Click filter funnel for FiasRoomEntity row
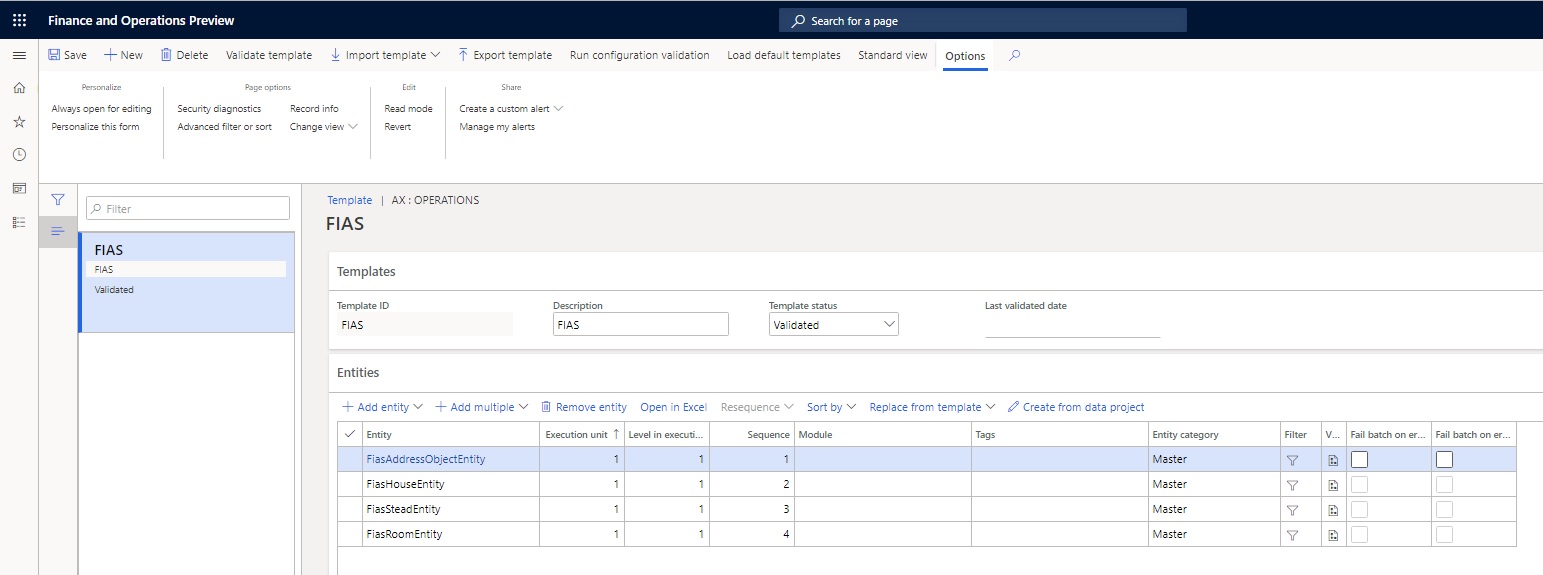Screen dimensions: 1543x575 pos(1292,535)
